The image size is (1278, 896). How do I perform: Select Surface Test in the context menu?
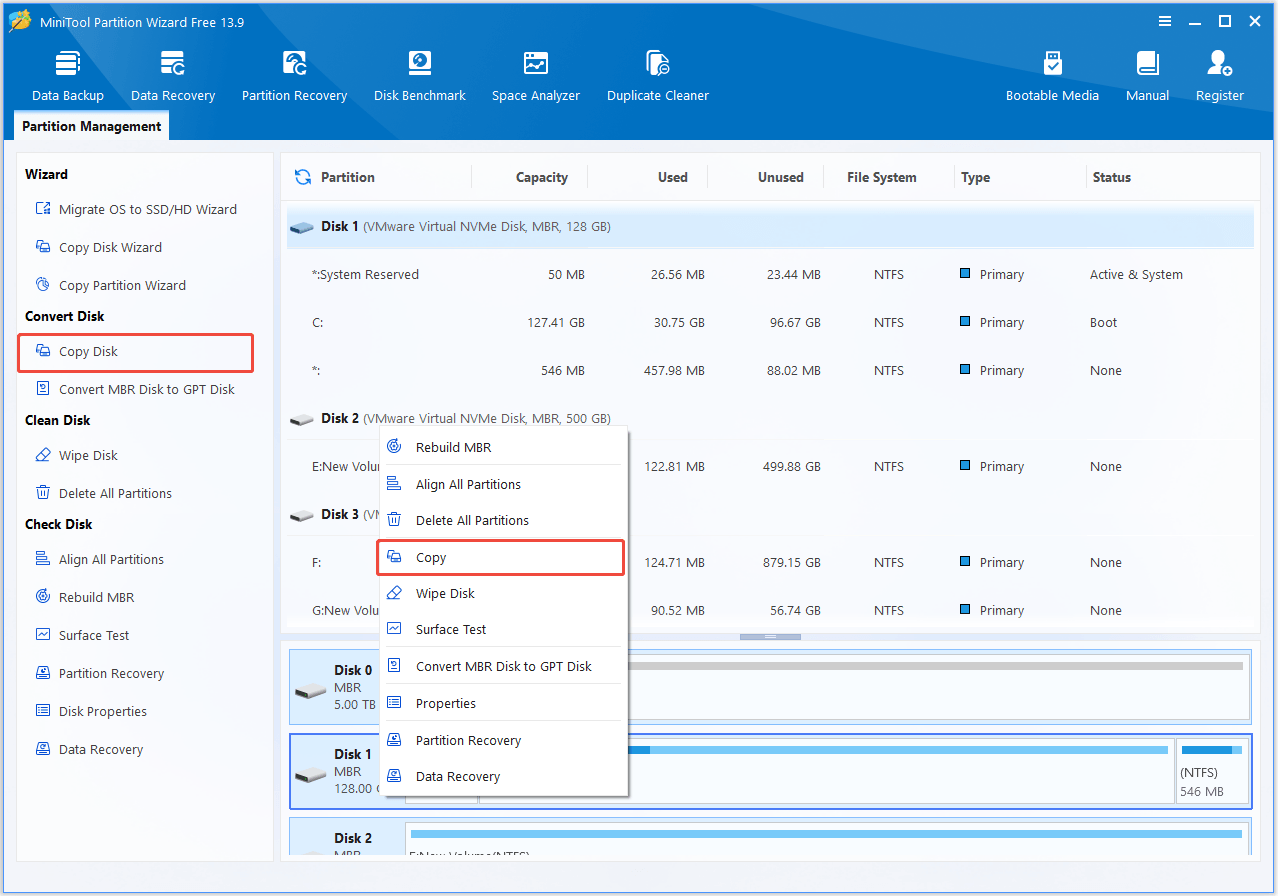[x=503, y=629]
